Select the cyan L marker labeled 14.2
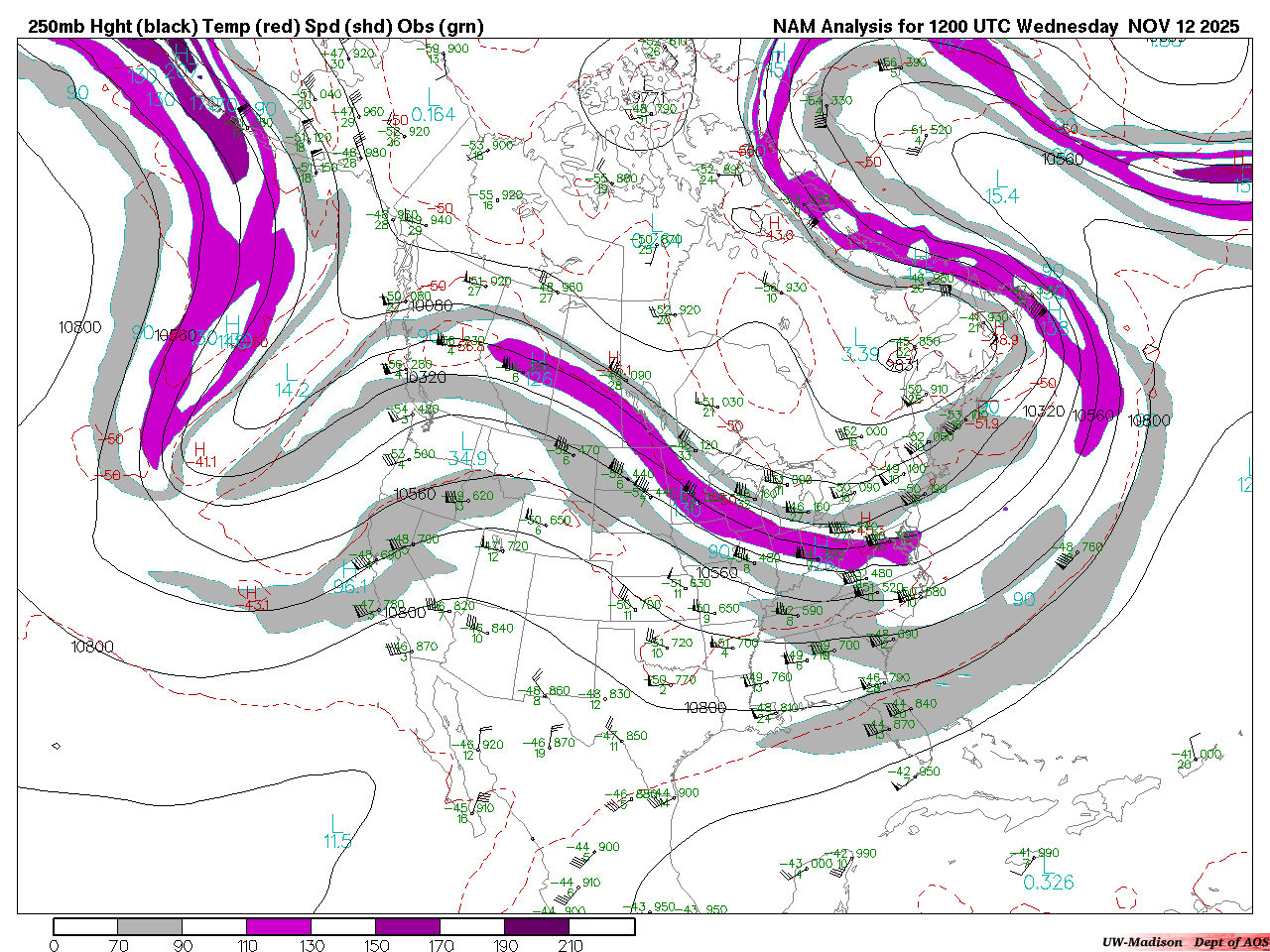This screenshot has height=952, width=1270. (290, 372)
